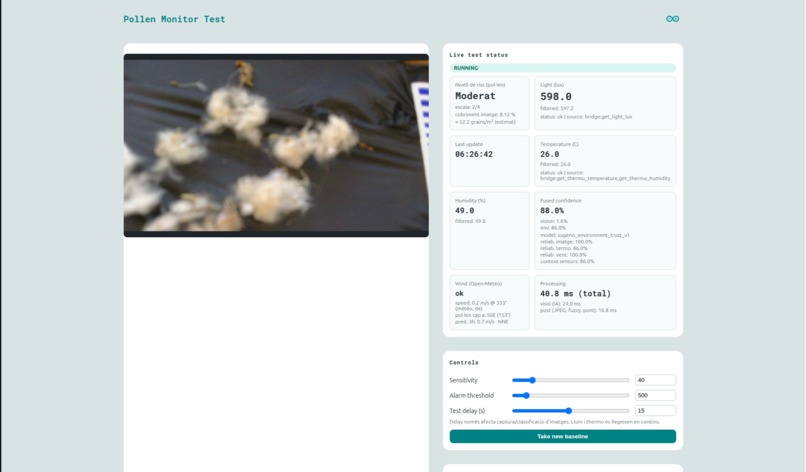Select the Processing 40.8 ms total value

[x=575, y=294]
